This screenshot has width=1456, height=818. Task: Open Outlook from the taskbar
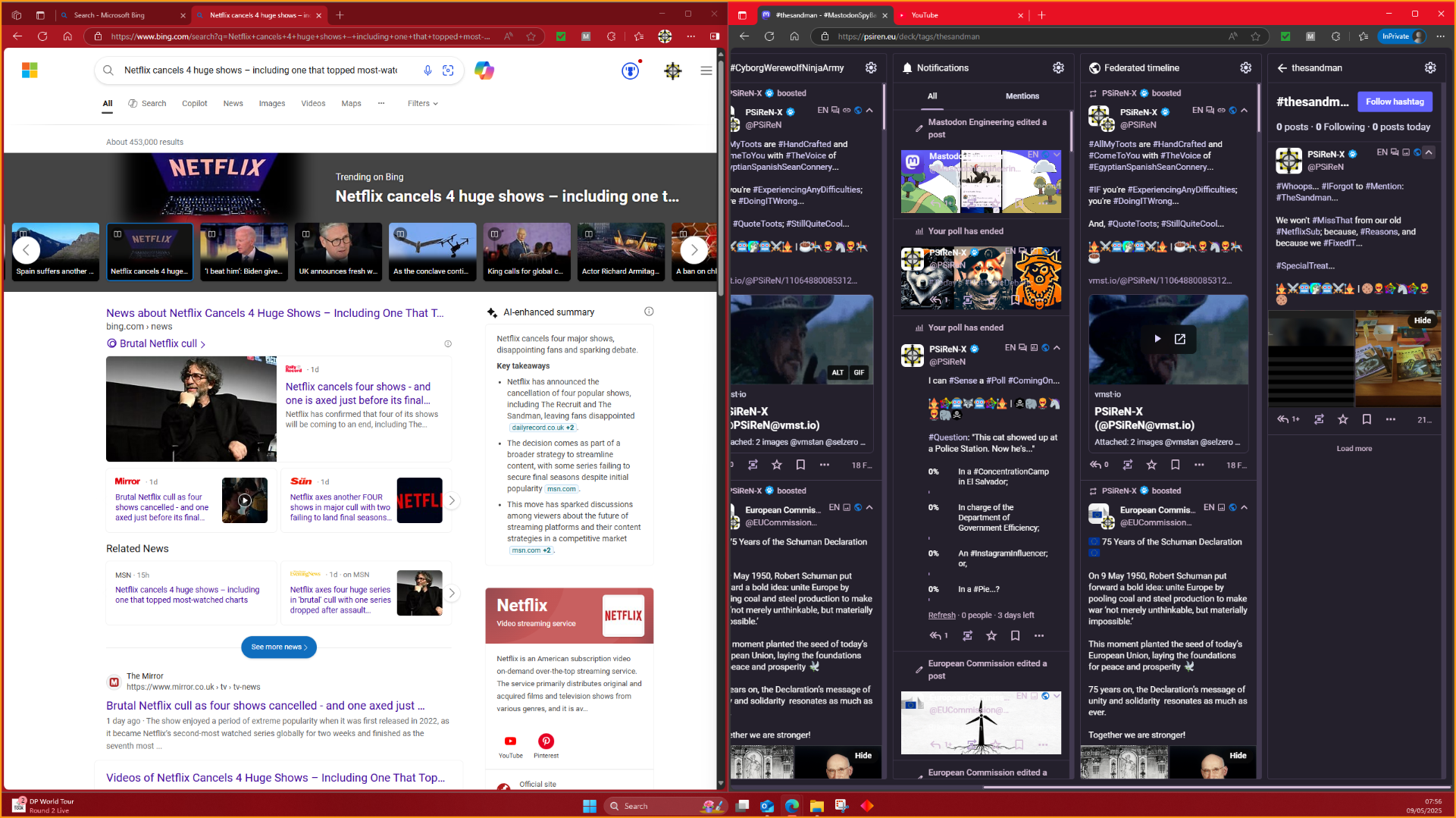click(767, 805)
